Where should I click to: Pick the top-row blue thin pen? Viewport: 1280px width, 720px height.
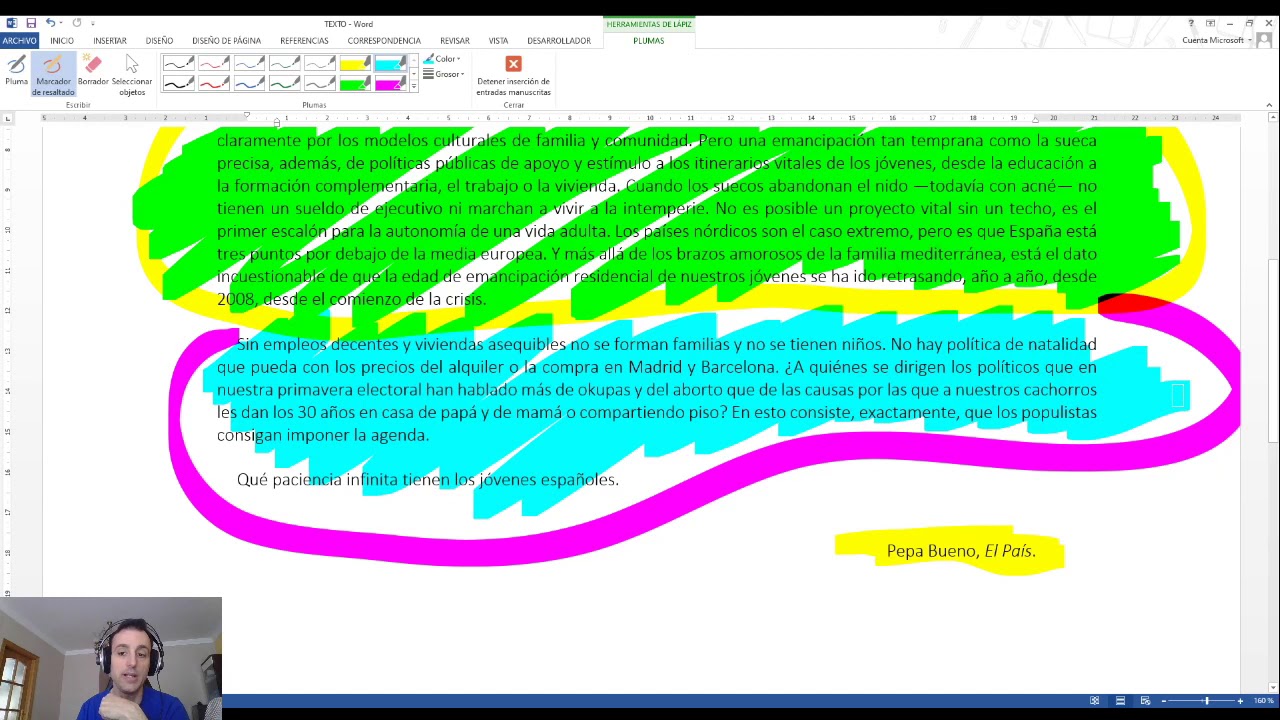coord(249,64)
